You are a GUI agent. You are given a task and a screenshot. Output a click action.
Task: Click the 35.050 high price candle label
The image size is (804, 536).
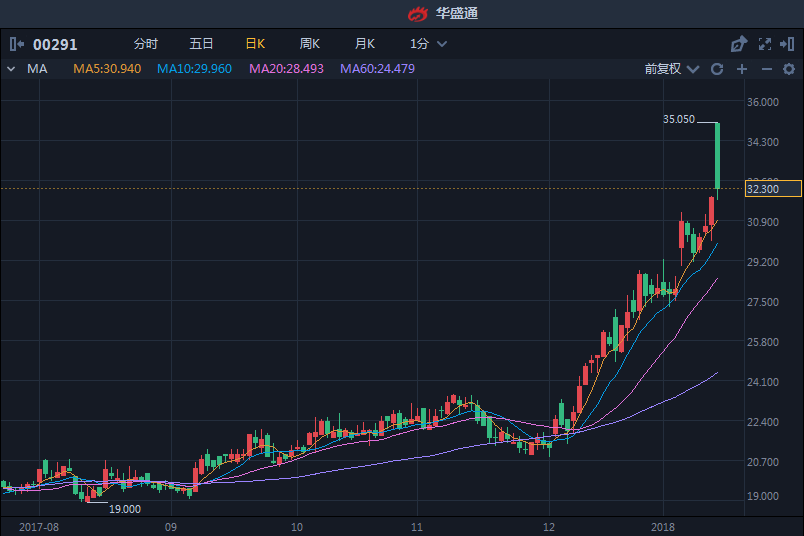679,119
